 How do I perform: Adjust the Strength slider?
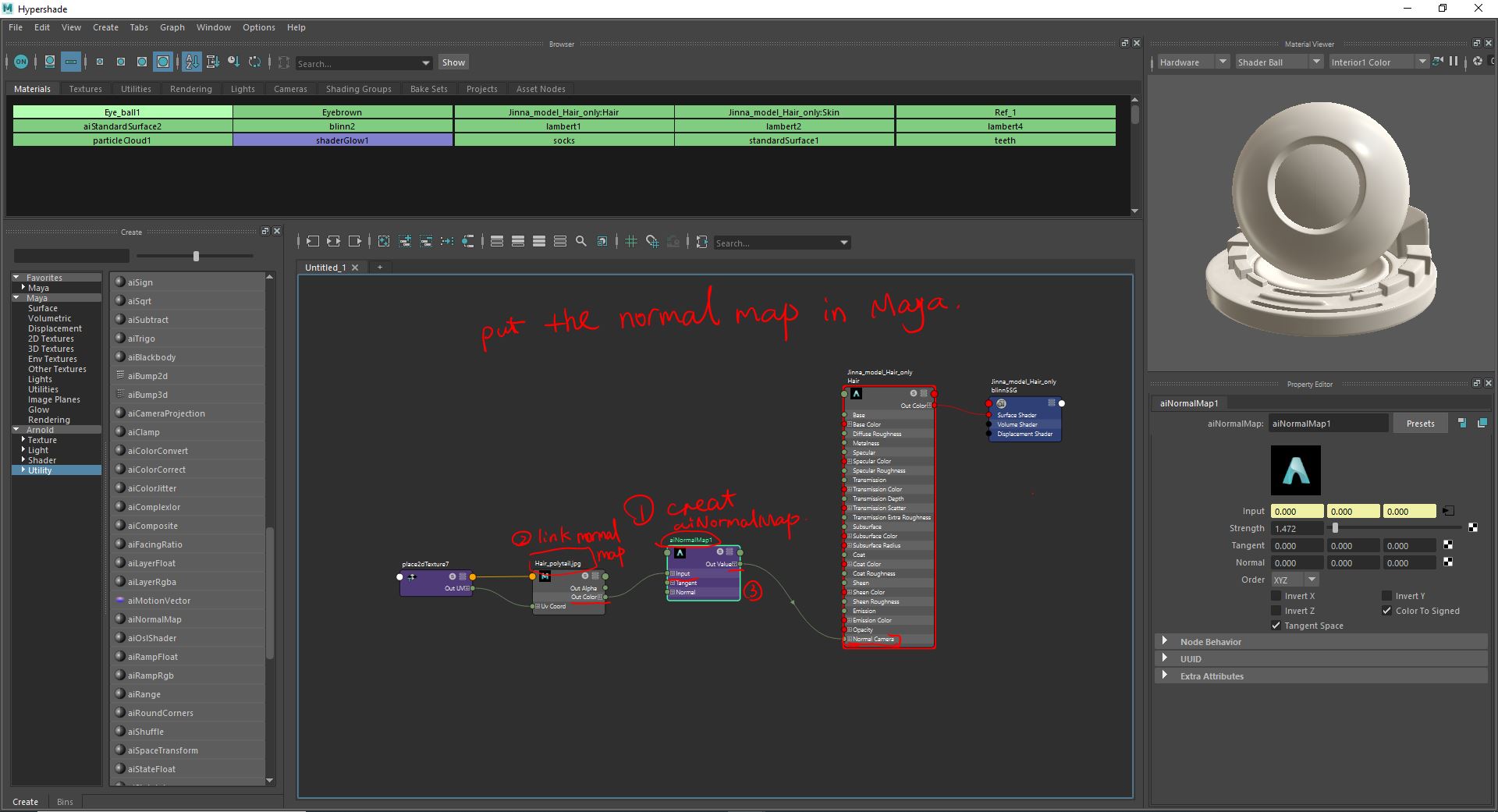pyautogui.click(x=1335, y=528)
